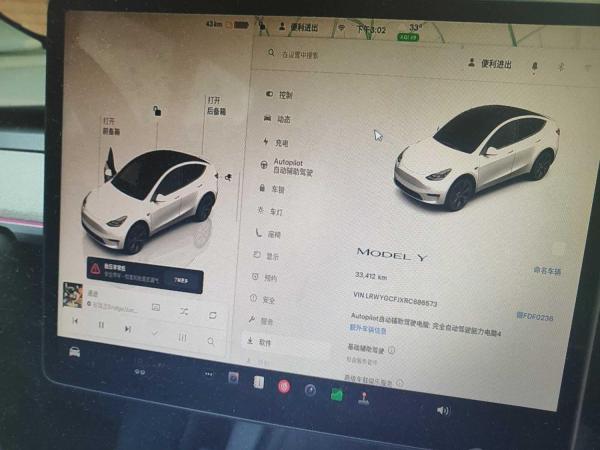The width and height of the screenshot is (600, 450).
Task: Tap the large car image in software panel
Action: point(476,158)
